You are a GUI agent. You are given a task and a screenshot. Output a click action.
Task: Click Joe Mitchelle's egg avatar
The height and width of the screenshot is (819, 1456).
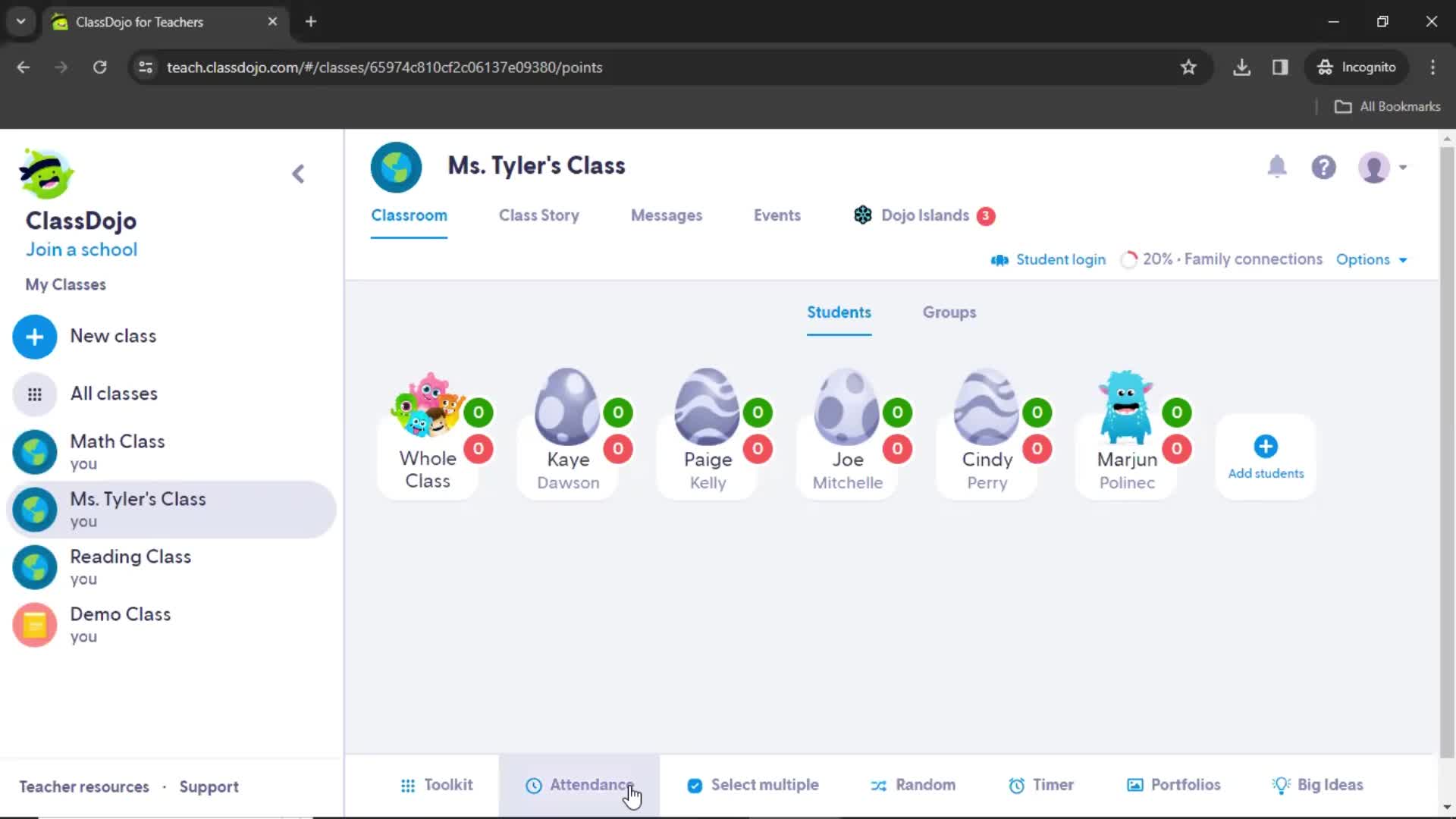coord(846,406)
